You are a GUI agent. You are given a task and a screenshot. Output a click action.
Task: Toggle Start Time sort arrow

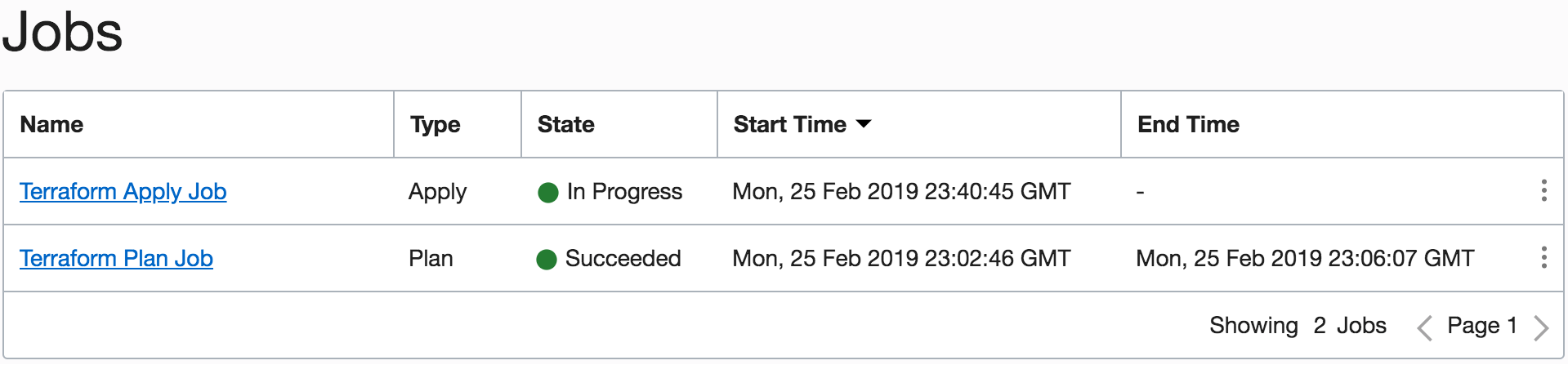tap(864, 124)
